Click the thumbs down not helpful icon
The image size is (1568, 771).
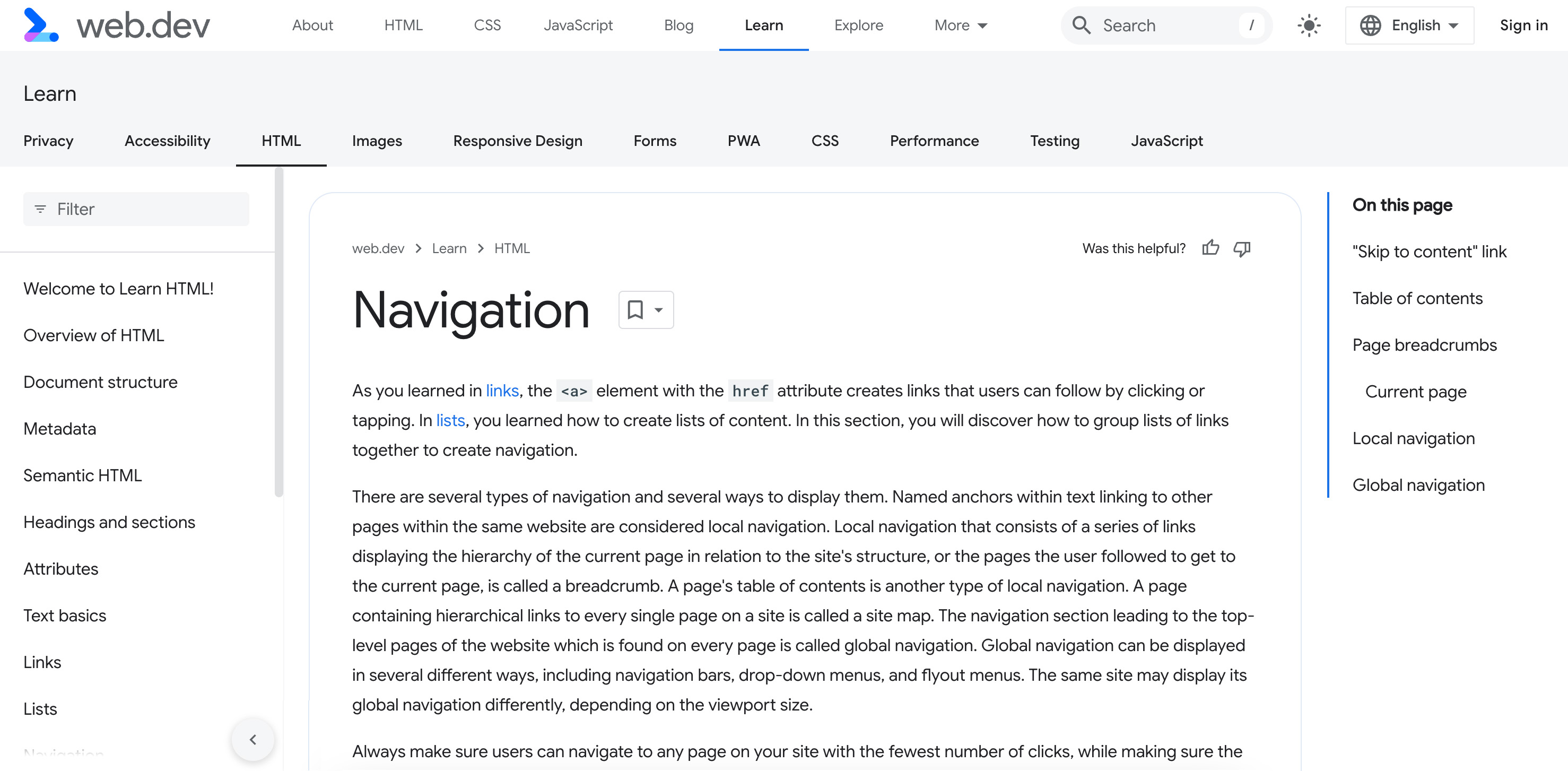pyautogui.click(x=1243, y=248)
